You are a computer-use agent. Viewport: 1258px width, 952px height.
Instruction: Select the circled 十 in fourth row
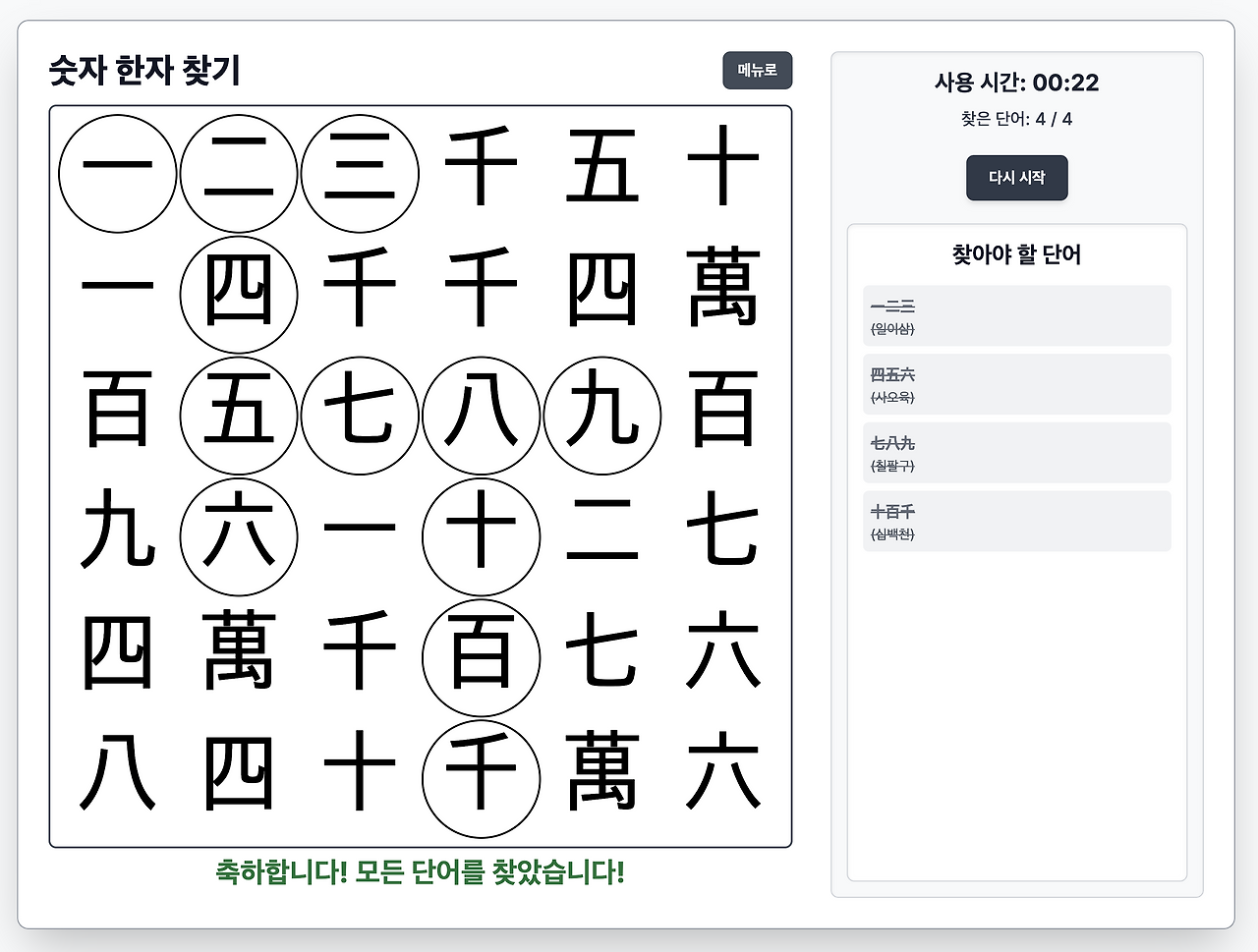pyautogui.click(x=482, y=537)
